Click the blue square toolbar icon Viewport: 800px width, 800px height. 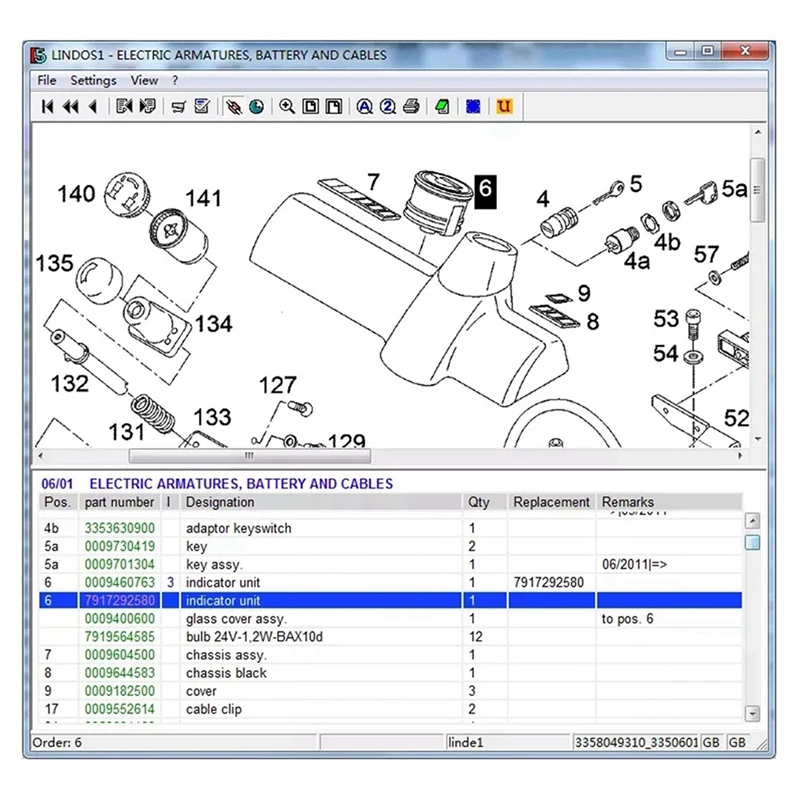pyautogui.click(x=473, y=107)
